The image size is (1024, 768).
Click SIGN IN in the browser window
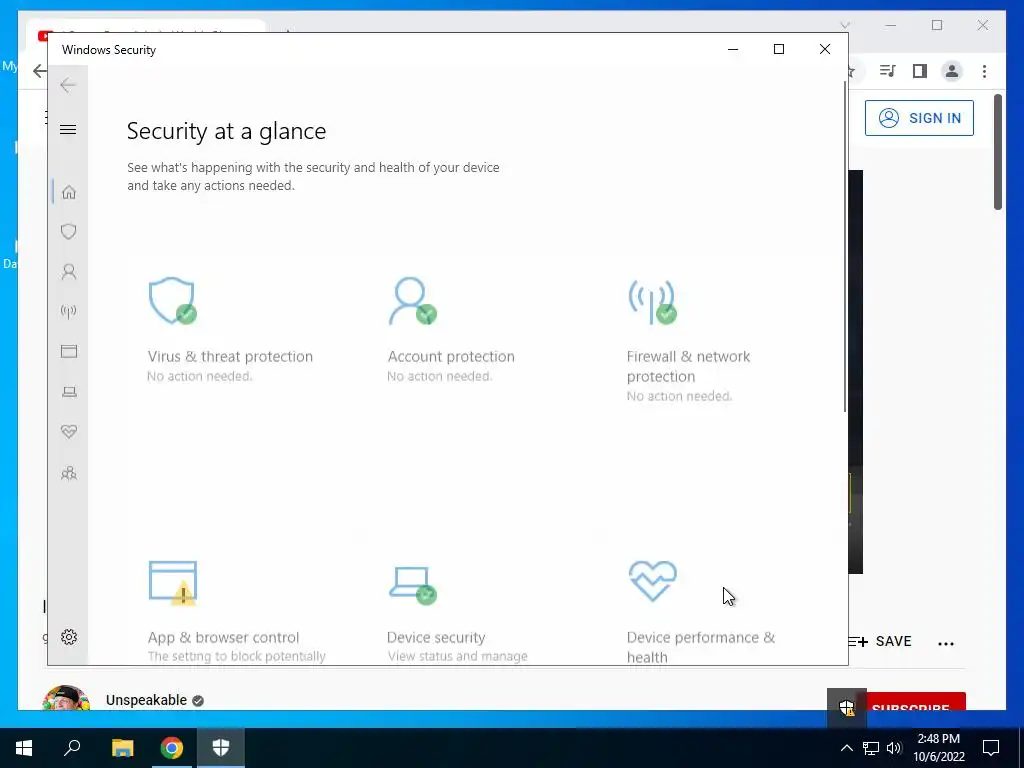click(919, 118)
